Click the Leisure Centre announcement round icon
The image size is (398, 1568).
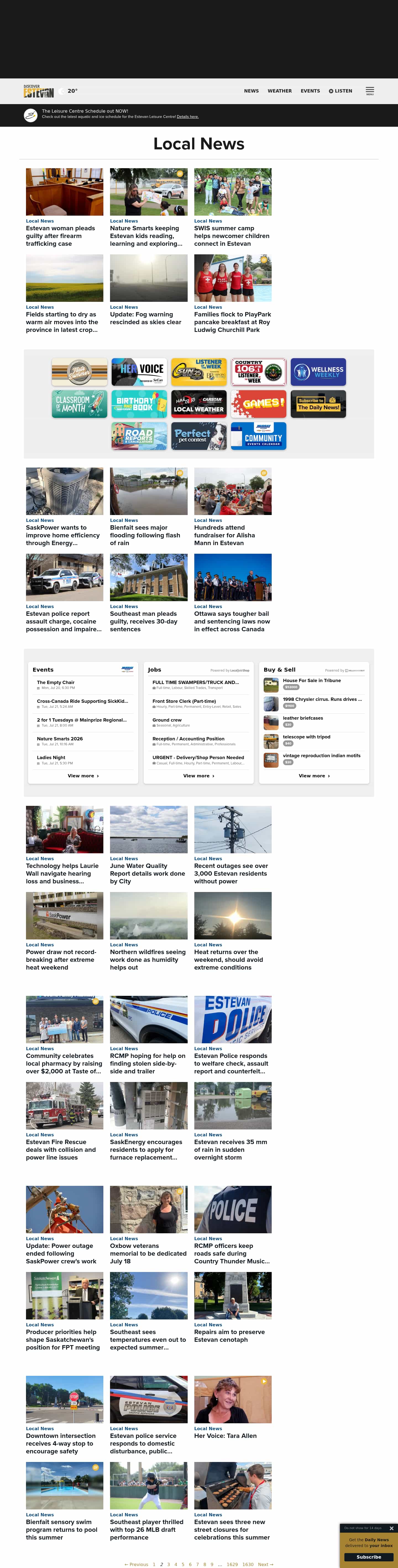click(x=30, y=115)
